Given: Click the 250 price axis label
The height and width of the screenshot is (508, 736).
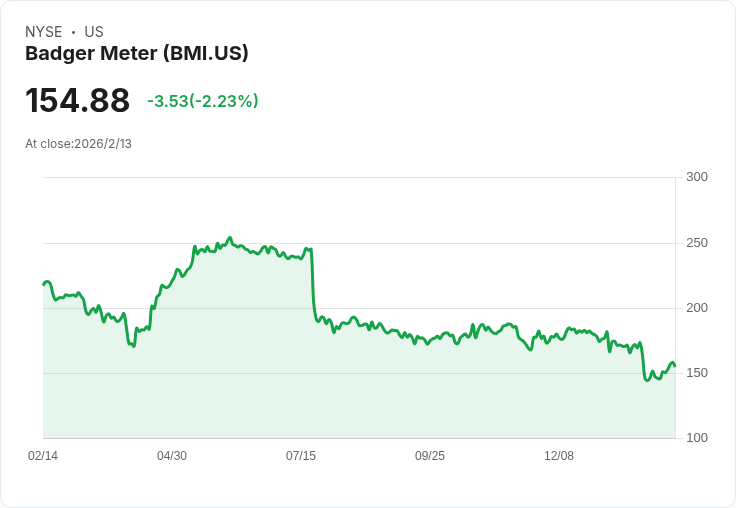Looking at the screenshot, I should pyautogui.click(x=697, y=243).
